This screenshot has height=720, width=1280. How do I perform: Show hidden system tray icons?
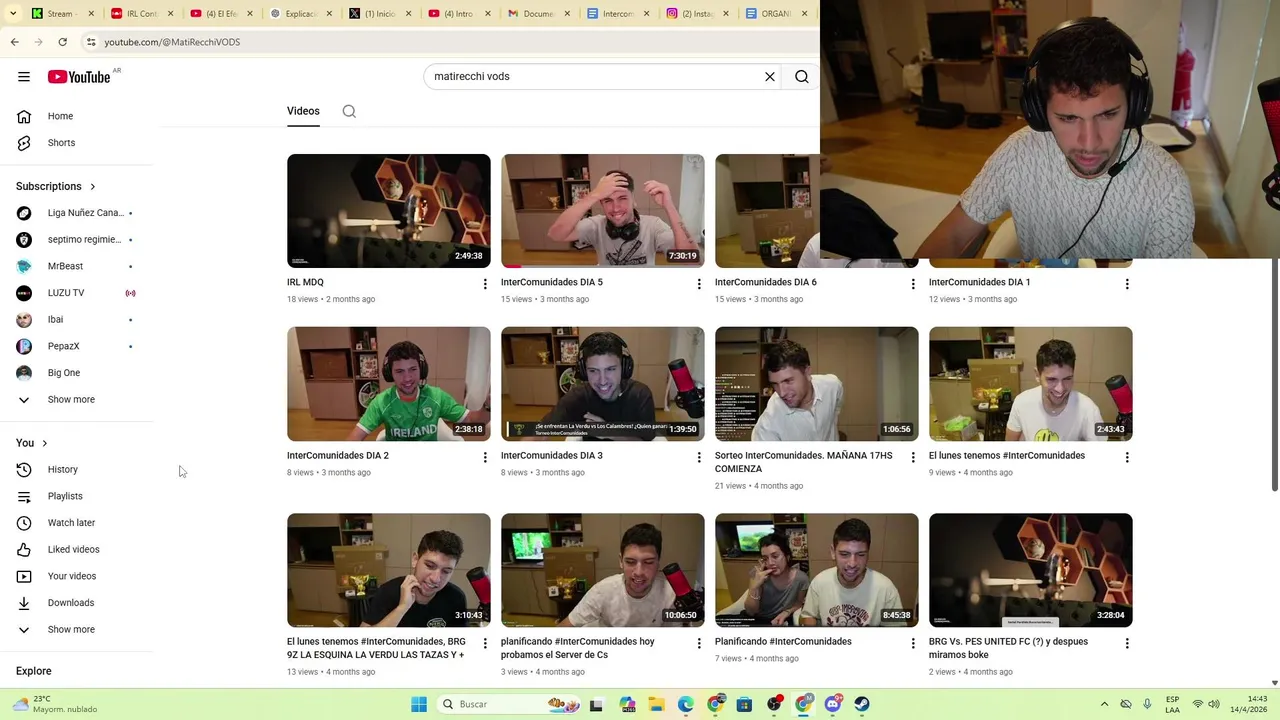pos(1104,704)
